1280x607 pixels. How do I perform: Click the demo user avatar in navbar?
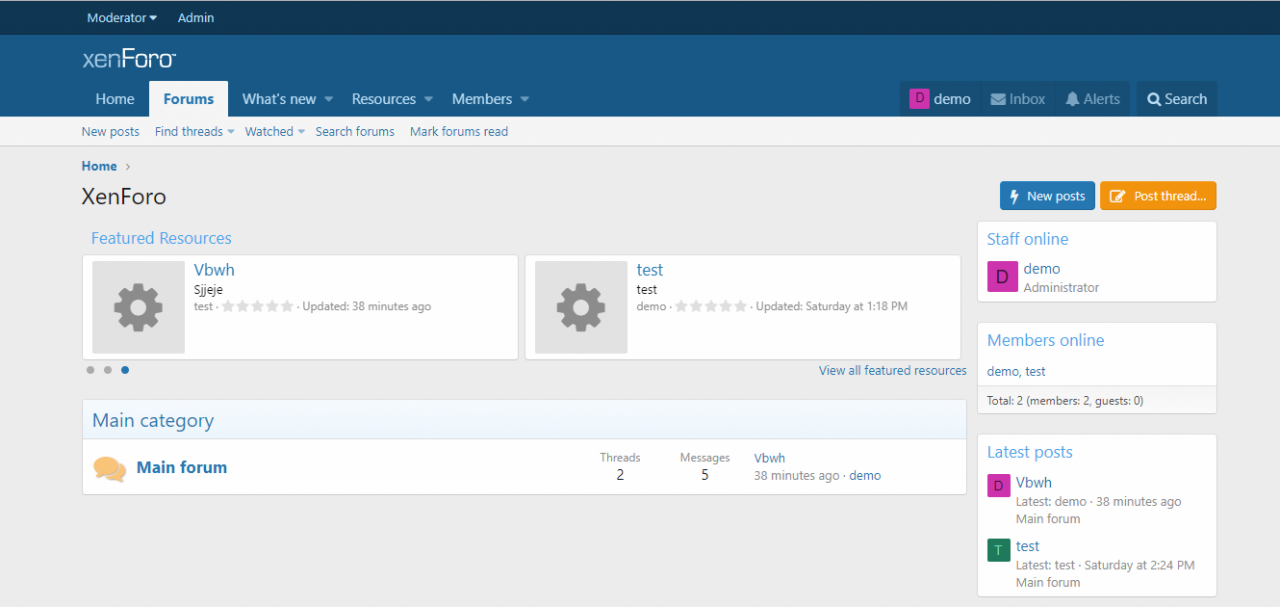919,98
